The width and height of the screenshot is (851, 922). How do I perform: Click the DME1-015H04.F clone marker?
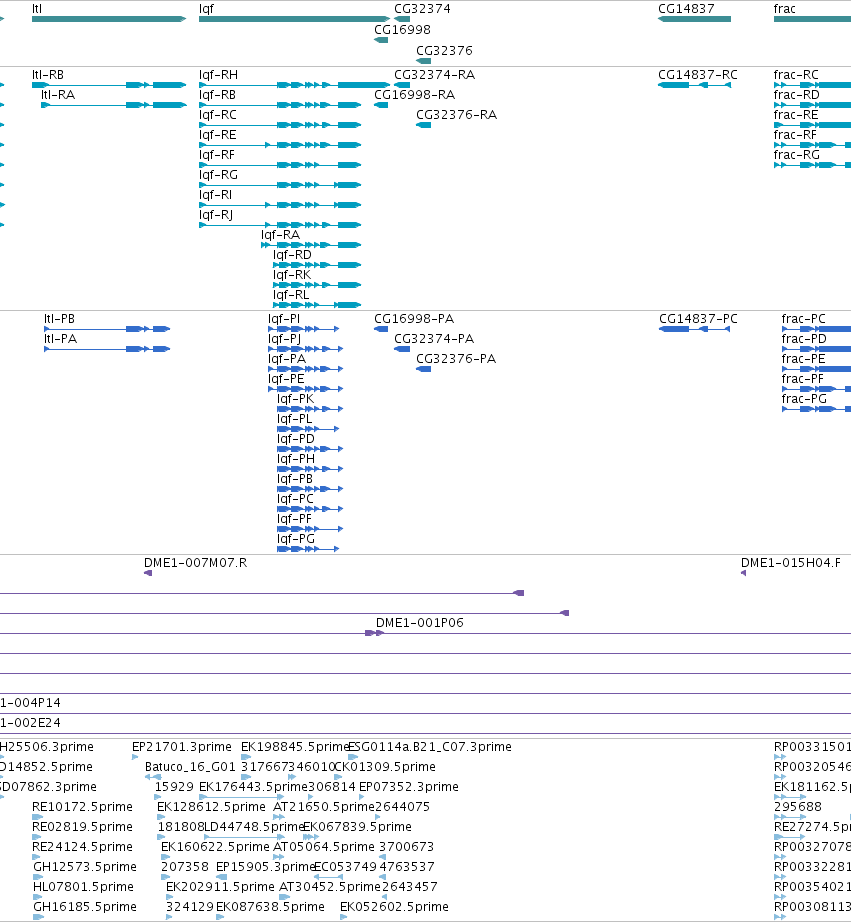coord(743,573)
